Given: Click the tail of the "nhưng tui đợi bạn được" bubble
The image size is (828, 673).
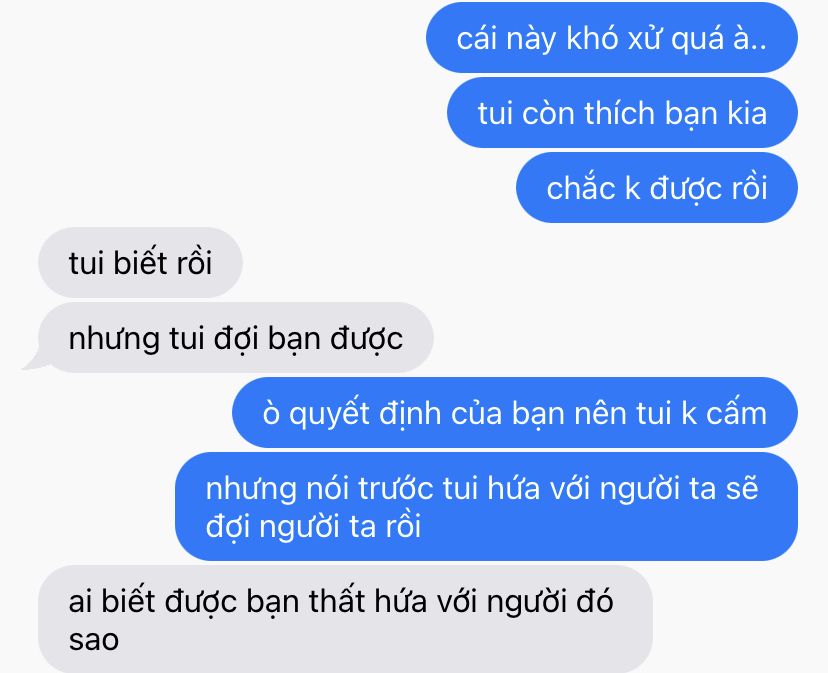Looking at the screenshot, I should point(33,362).
